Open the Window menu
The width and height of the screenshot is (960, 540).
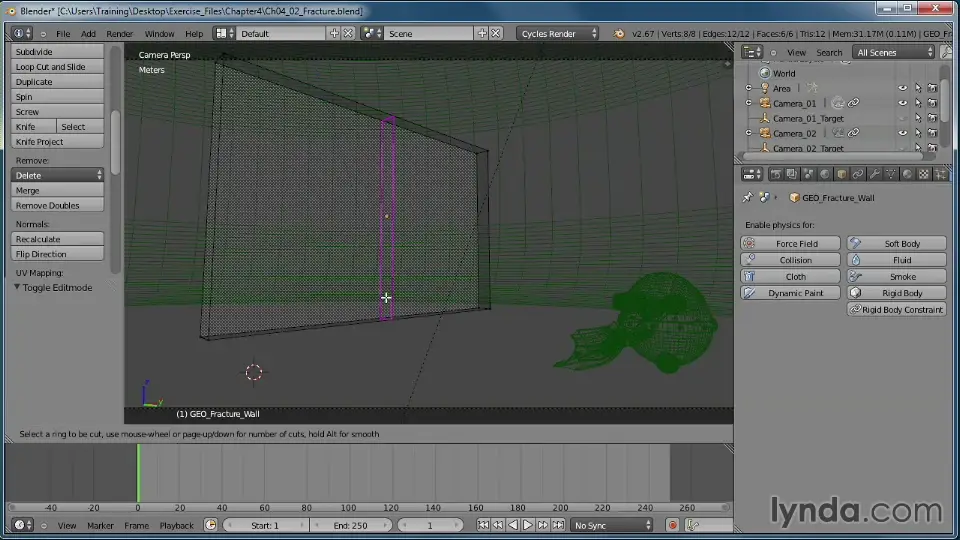coord(159,34)
